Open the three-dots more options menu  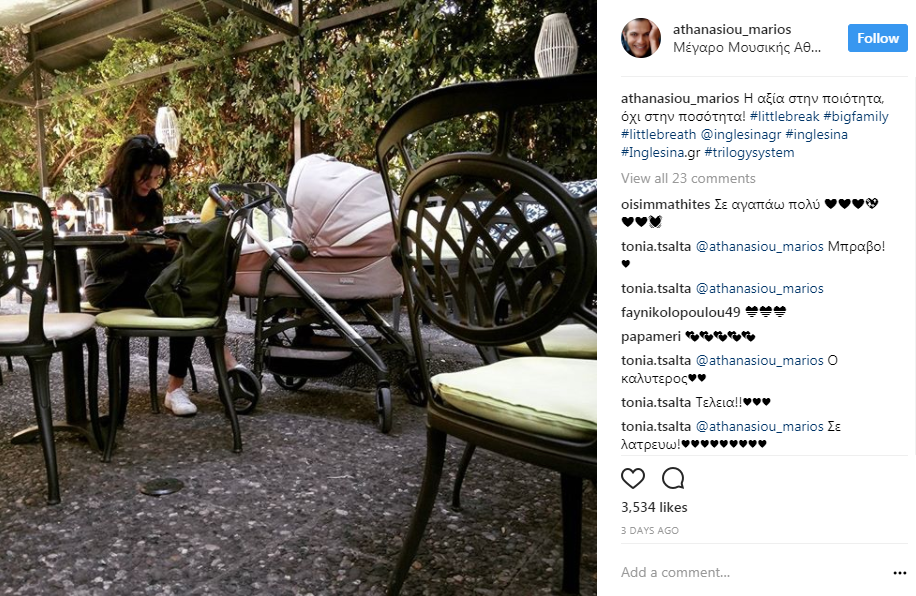(x=900, y=573)
